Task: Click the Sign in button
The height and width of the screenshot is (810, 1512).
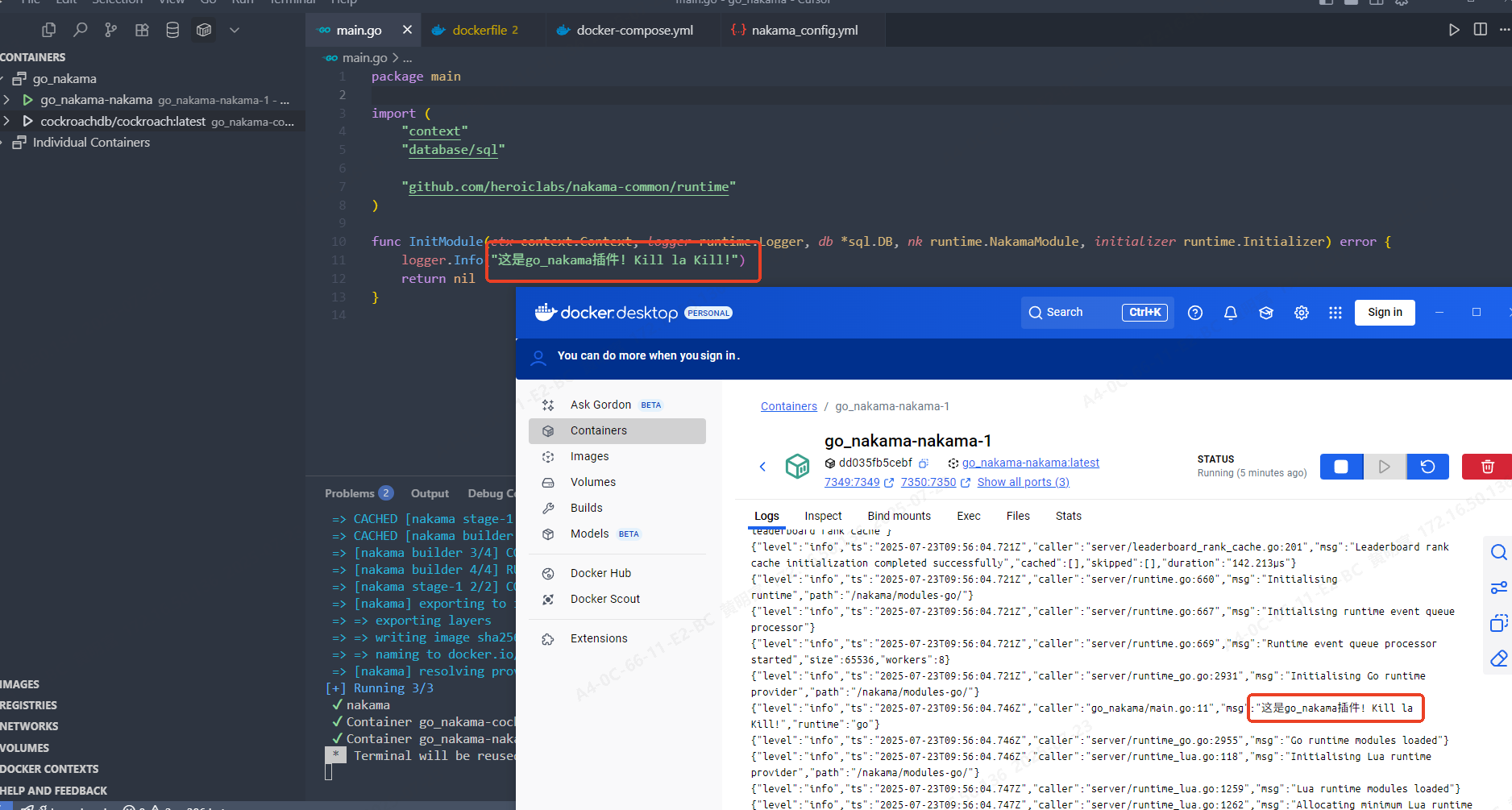Action: click(x=1384, y=313)
